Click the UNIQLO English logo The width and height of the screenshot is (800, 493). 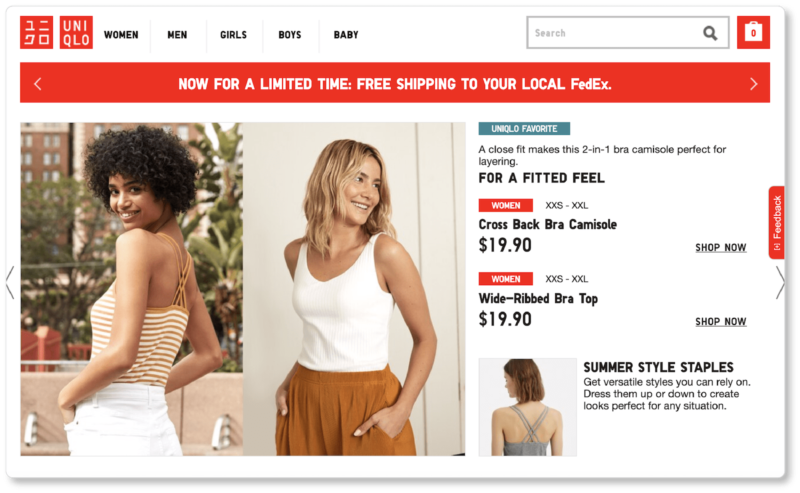(x=76, y=32)
